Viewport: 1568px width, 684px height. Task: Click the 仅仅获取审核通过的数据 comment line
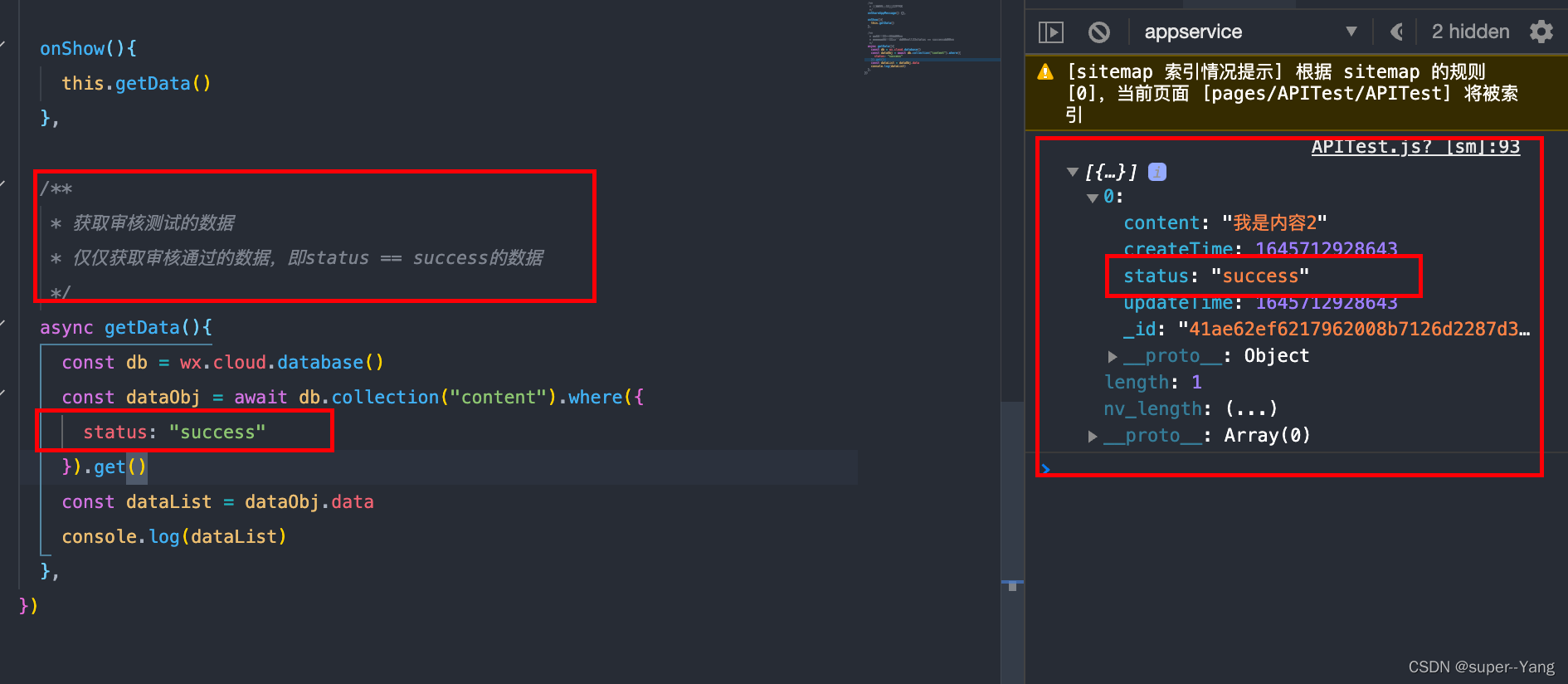(x=297, y=257)
